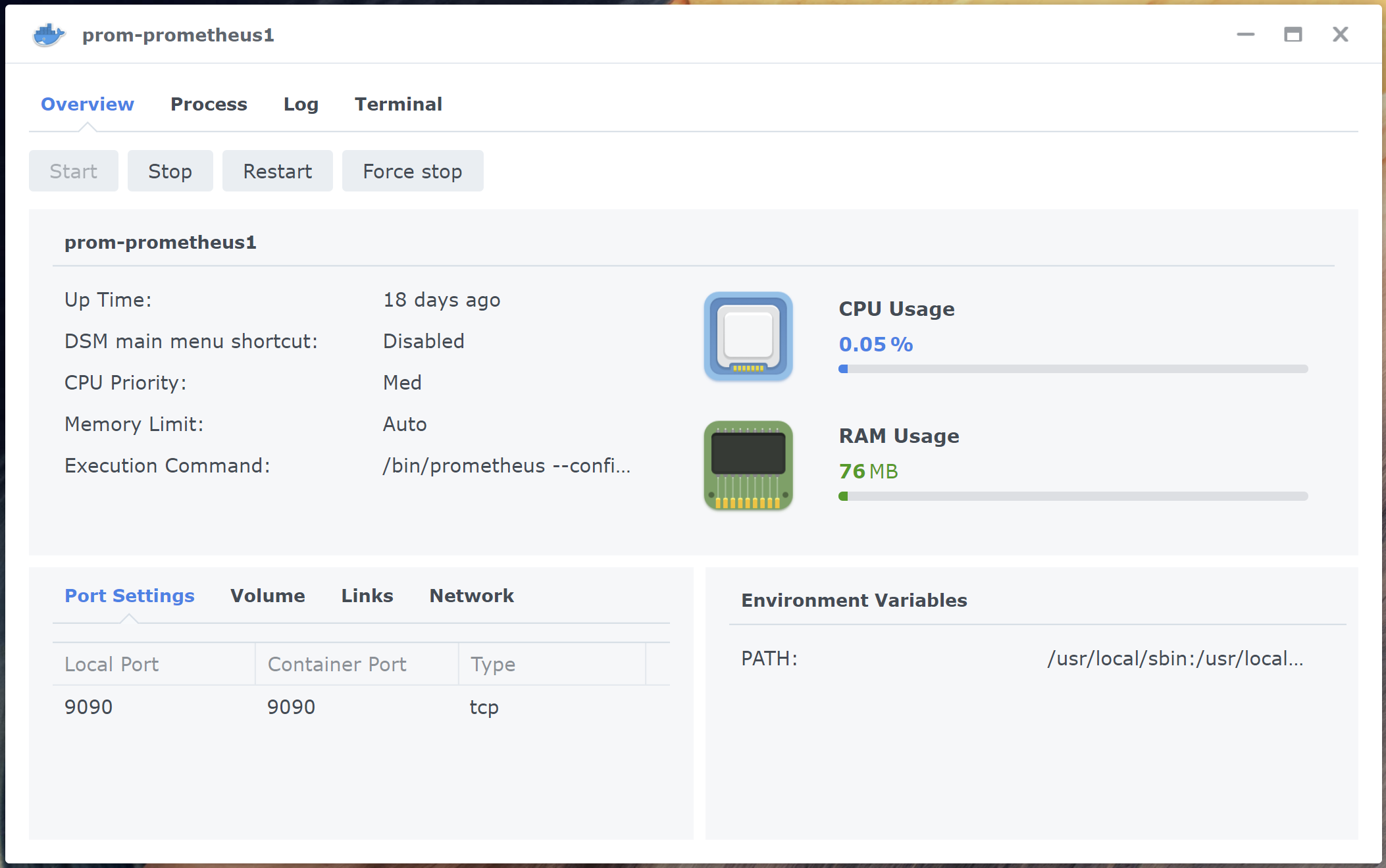This screenshot has height=868, width=1386.
Task: Switch to the Process tab
Action: coord(209,104)
